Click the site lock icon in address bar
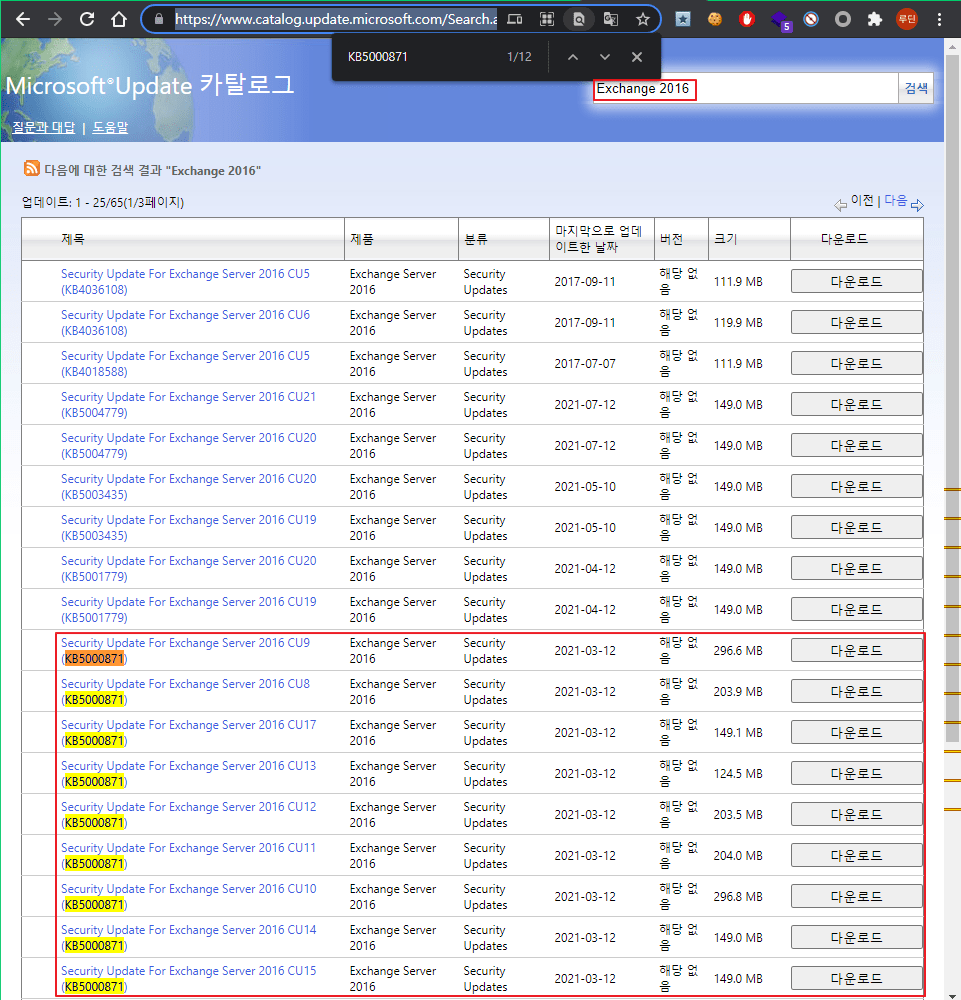 point(159,19)
